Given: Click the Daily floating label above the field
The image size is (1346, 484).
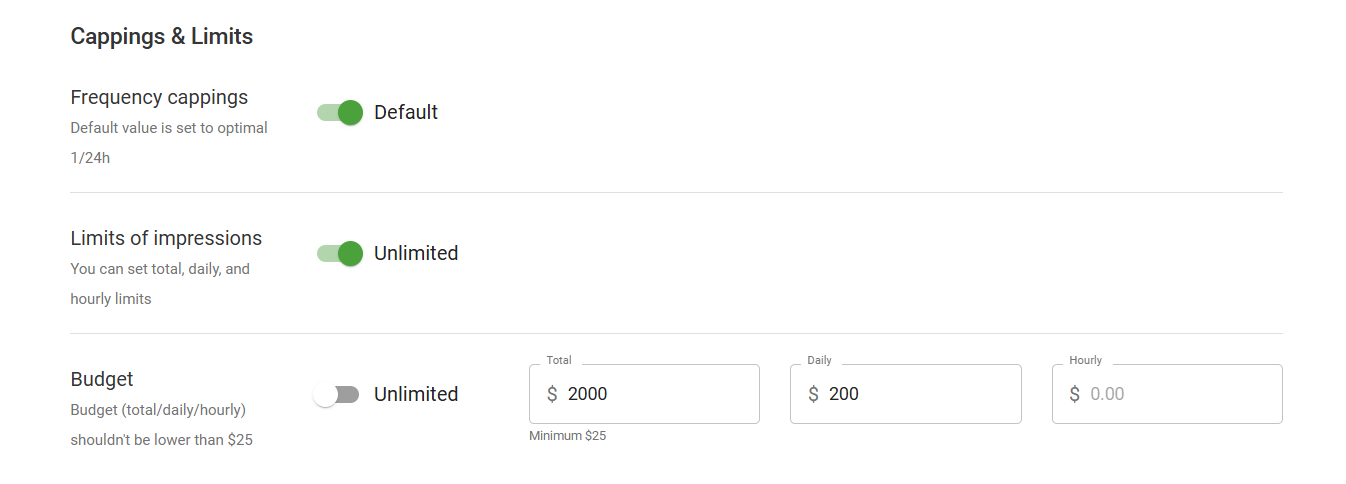Looking at the screenshot, I should (x=819, y=360).
